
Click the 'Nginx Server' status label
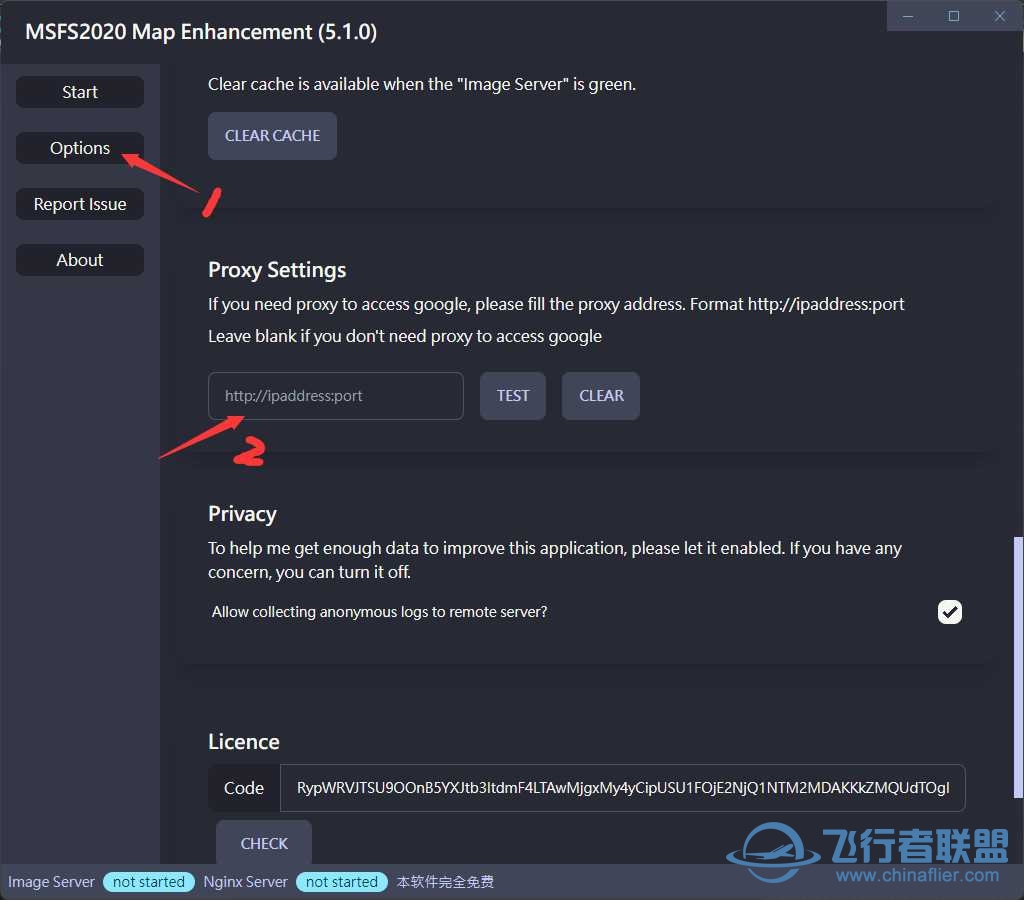[246, 882]
